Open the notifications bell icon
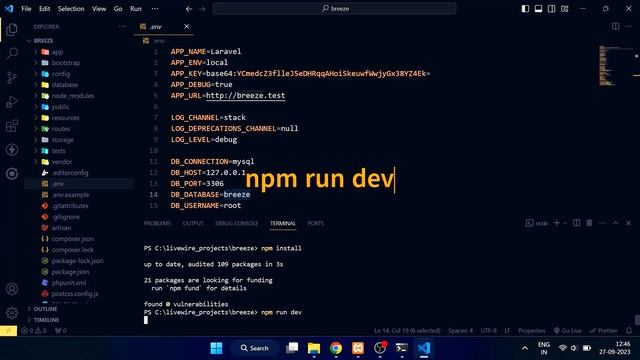 click(629, 331)
